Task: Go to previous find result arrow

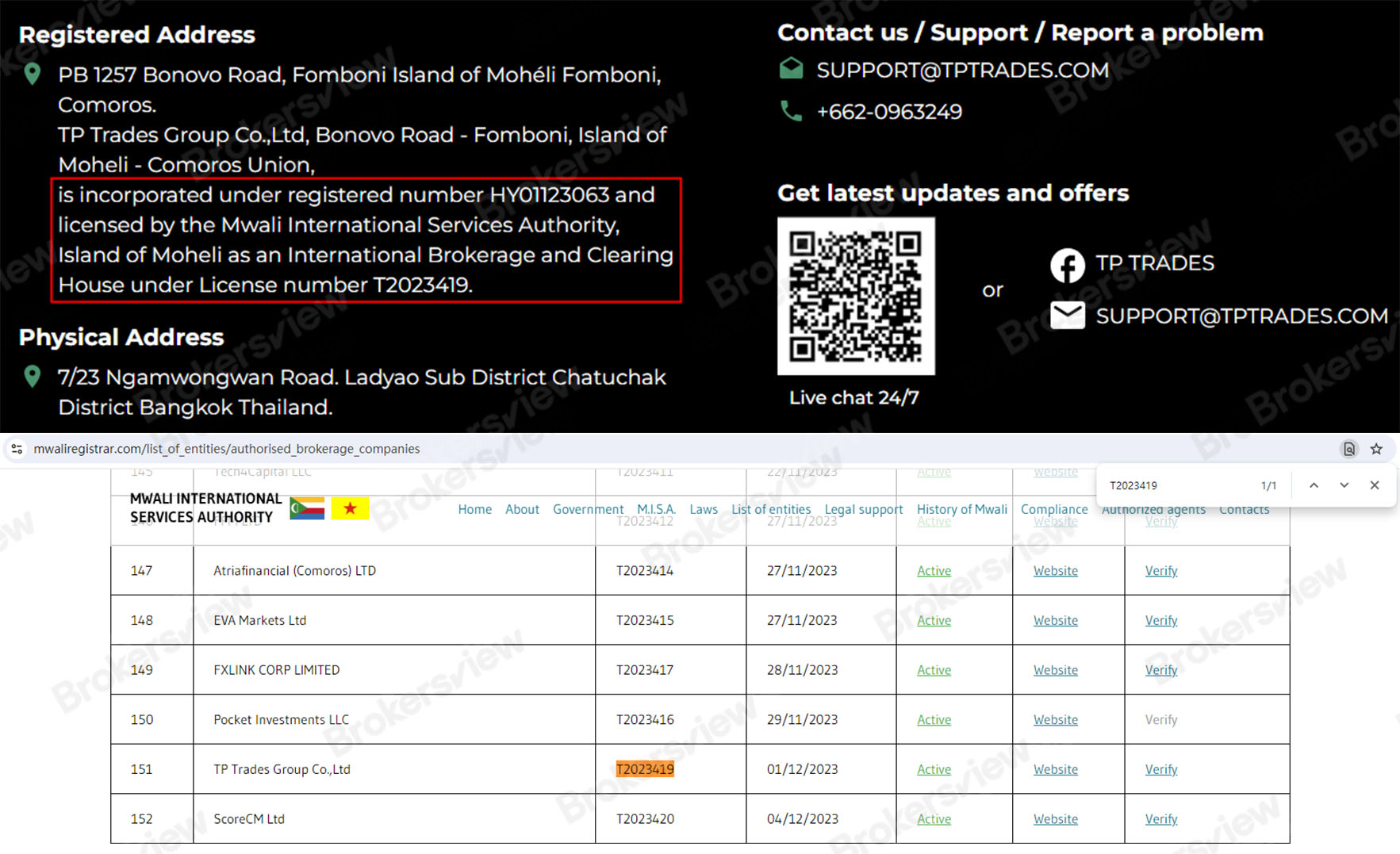Action: point(1314,485)
